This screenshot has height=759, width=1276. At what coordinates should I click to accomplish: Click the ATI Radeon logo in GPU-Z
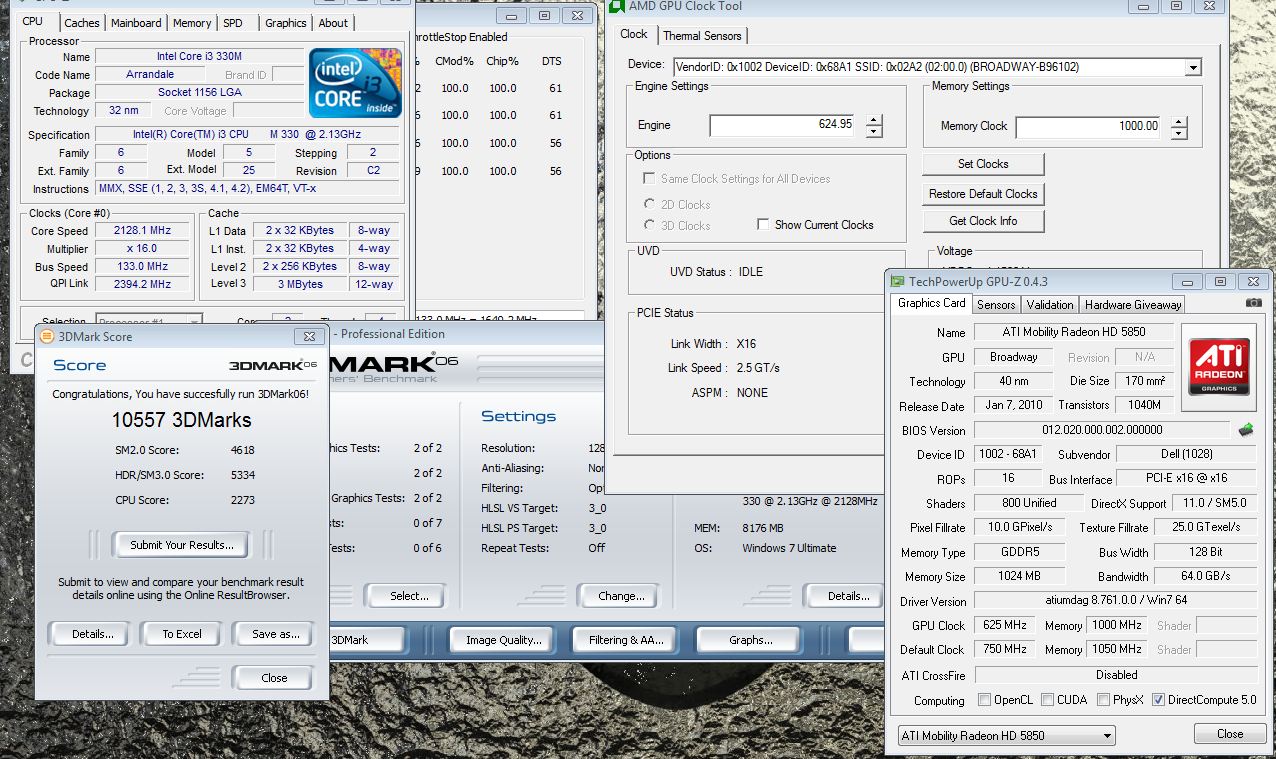pyautogui.click(x=1218, y=367)
